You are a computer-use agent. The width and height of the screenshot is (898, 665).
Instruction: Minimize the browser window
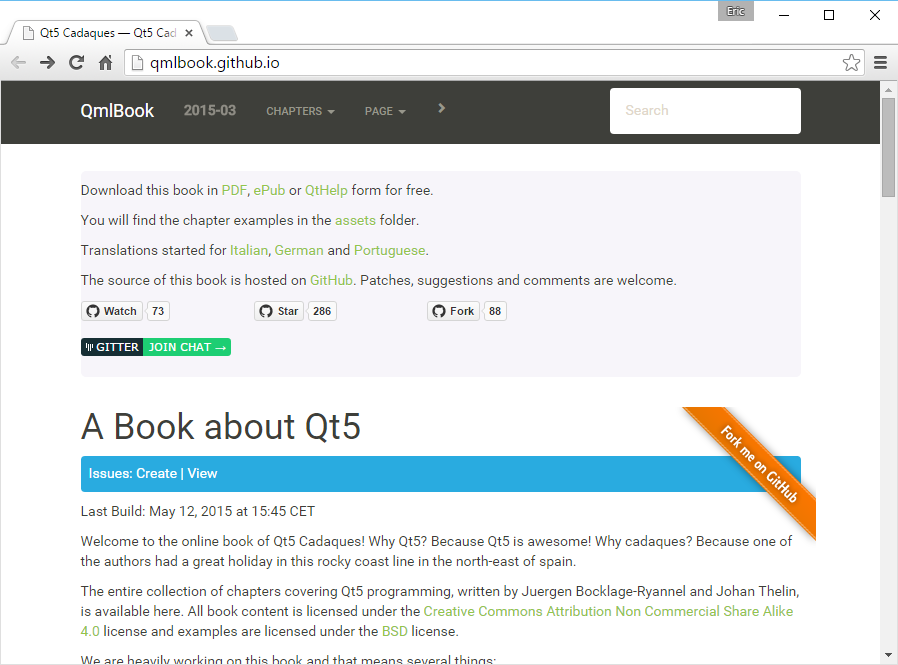point(784,15)
